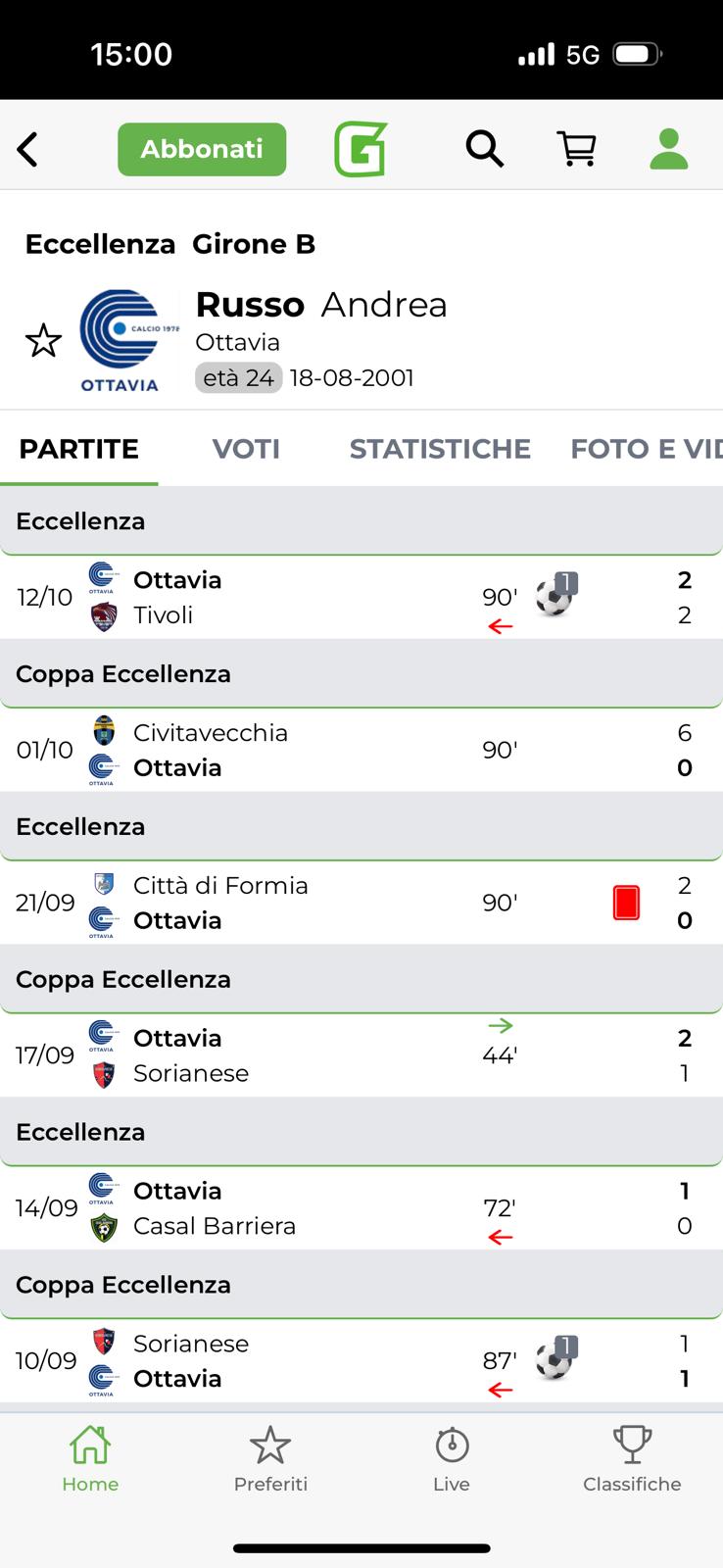Switch to the VOTI tab
The width and height of the screenshot is (723, 1568).
pyautogui.click(x=246, y=449)
